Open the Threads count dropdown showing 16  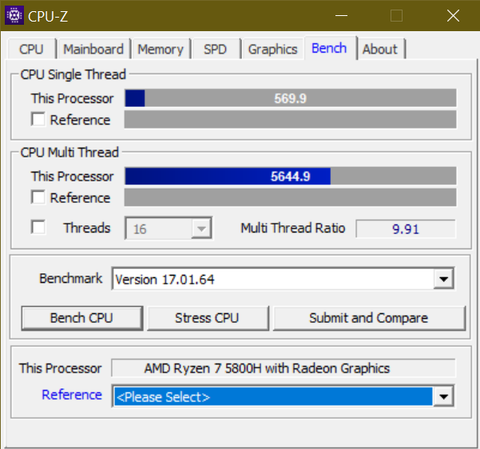168,228
